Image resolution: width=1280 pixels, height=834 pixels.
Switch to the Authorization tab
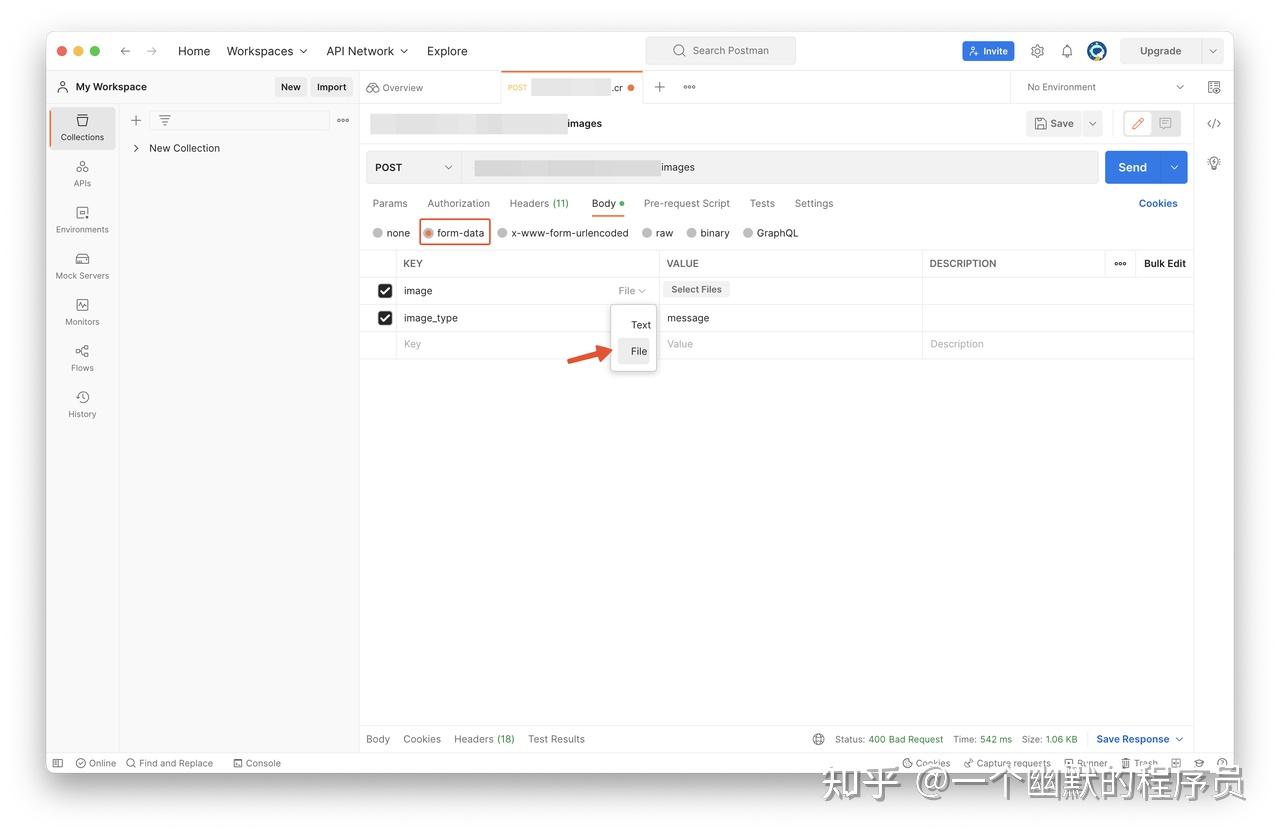pyautogui.click(x=459, y=203)
